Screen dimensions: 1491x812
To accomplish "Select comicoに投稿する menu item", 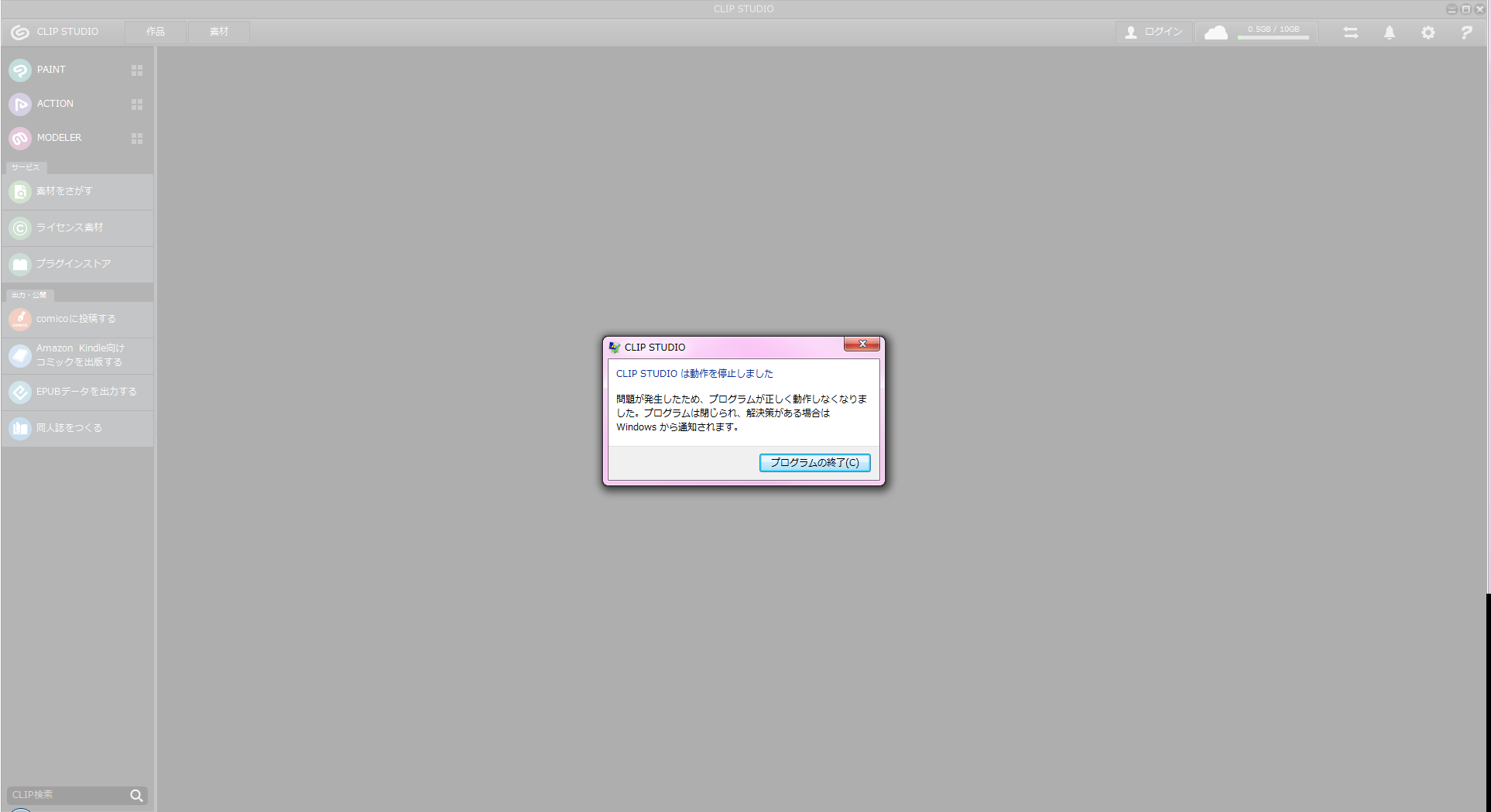I will click(77, 319).
